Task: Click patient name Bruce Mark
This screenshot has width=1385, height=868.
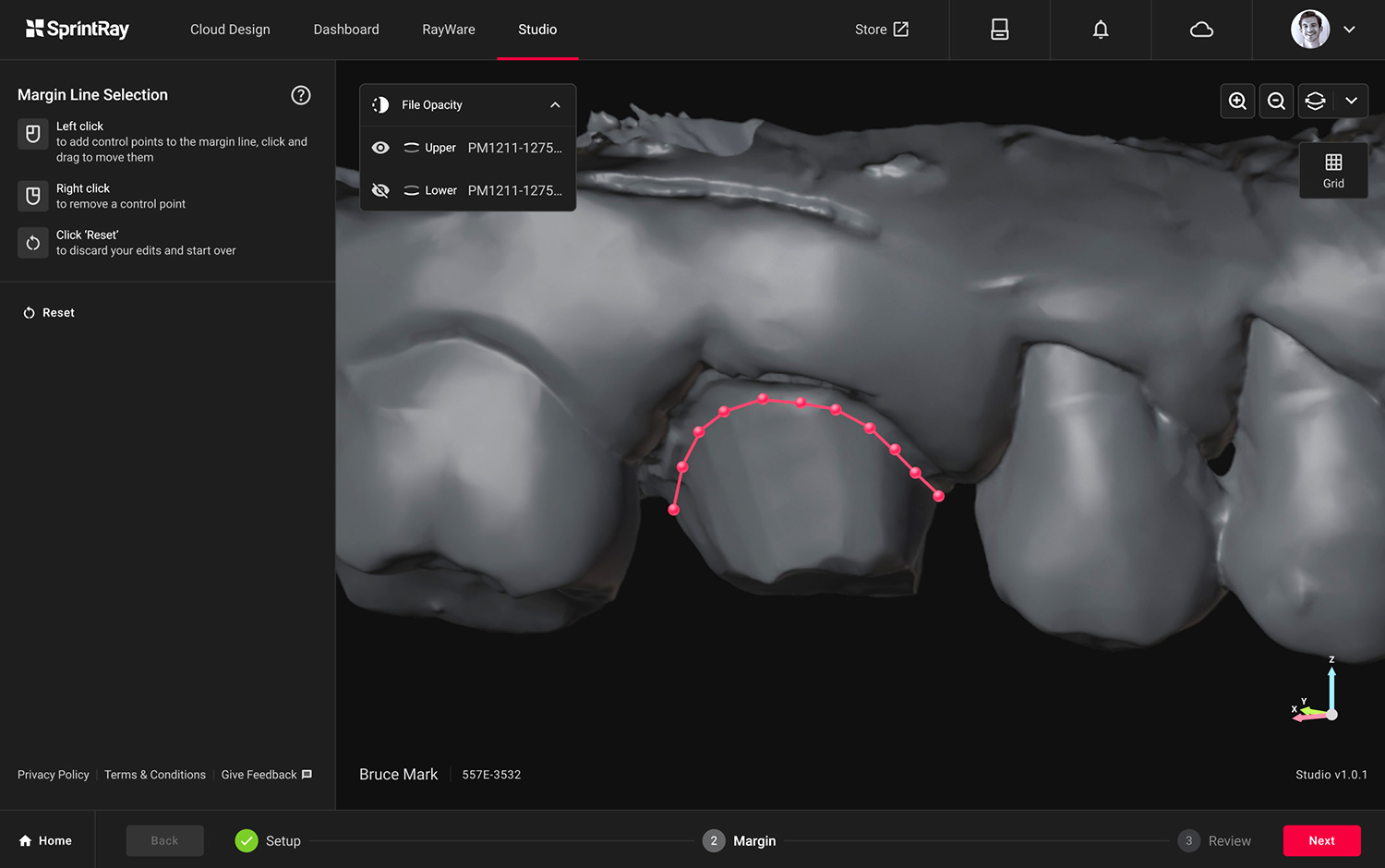Action: [399, 775]
